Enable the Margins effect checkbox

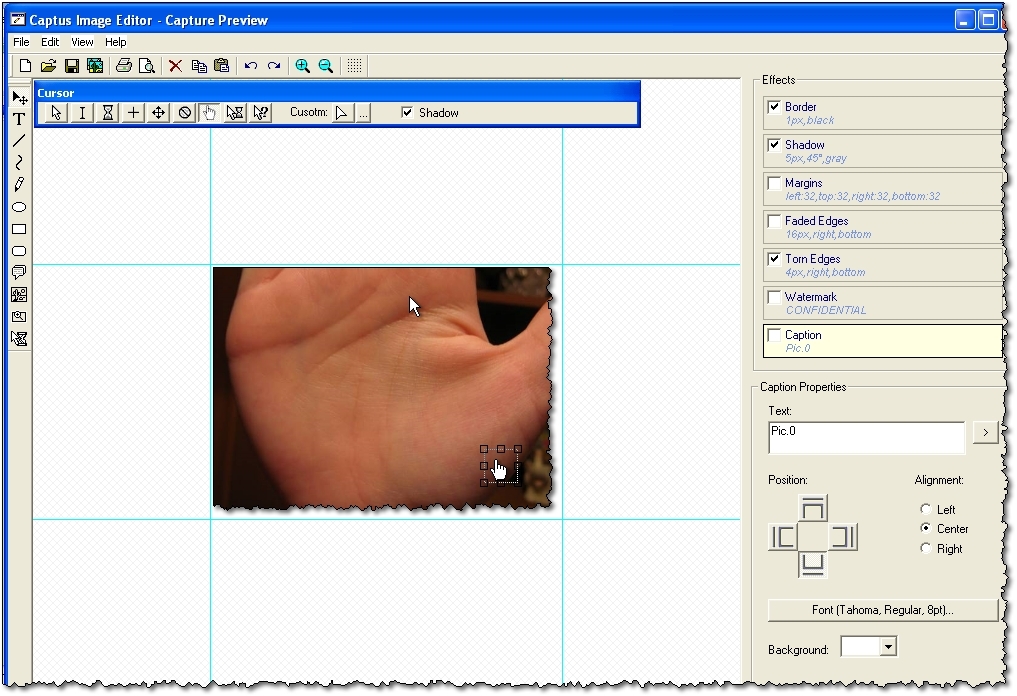[x=774, y=183]
